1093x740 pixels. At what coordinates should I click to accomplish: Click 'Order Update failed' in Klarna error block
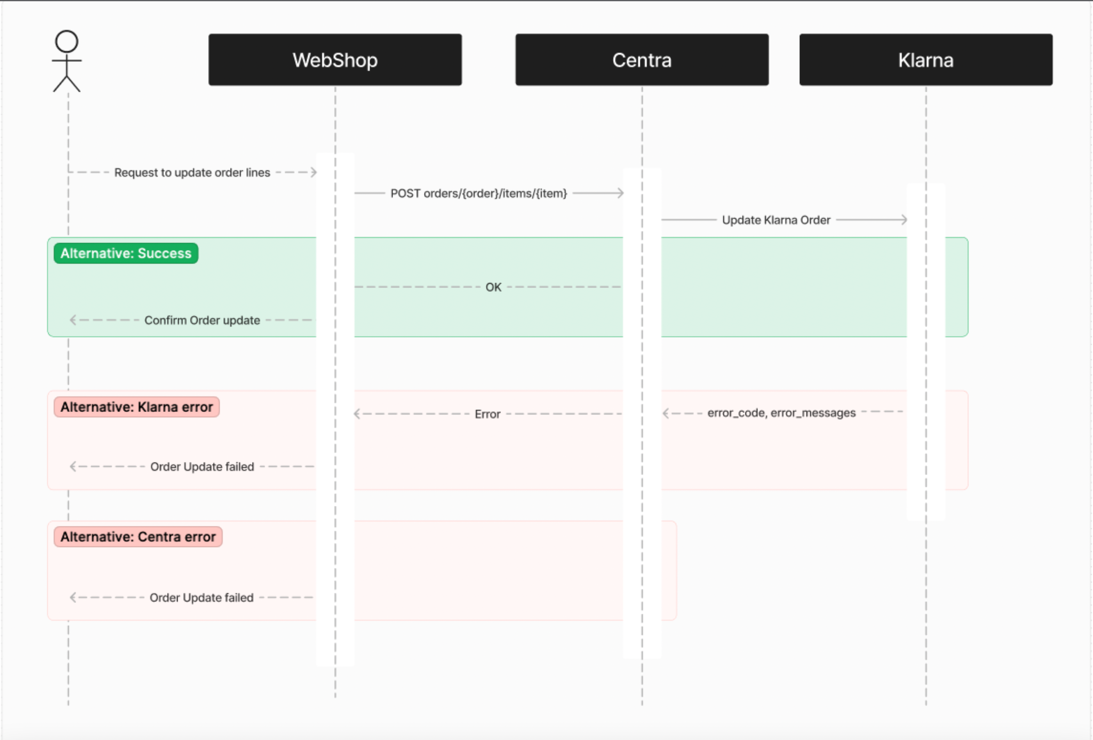(x=202, y=467)
